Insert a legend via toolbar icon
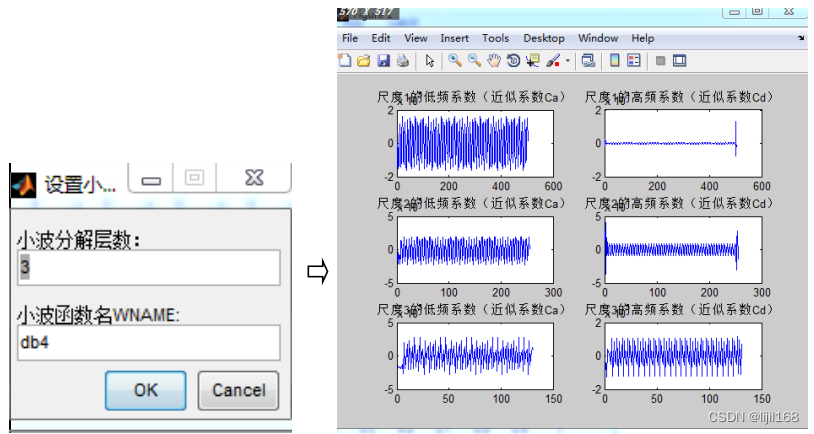 [x=634, y=61]
